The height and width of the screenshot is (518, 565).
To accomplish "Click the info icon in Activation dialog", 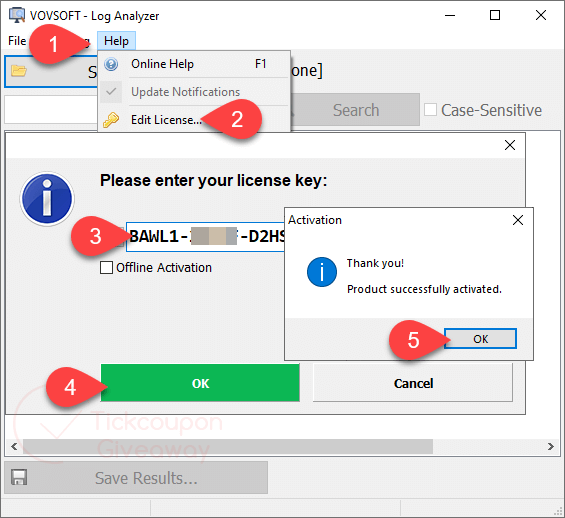I will [x=322, y=272].
